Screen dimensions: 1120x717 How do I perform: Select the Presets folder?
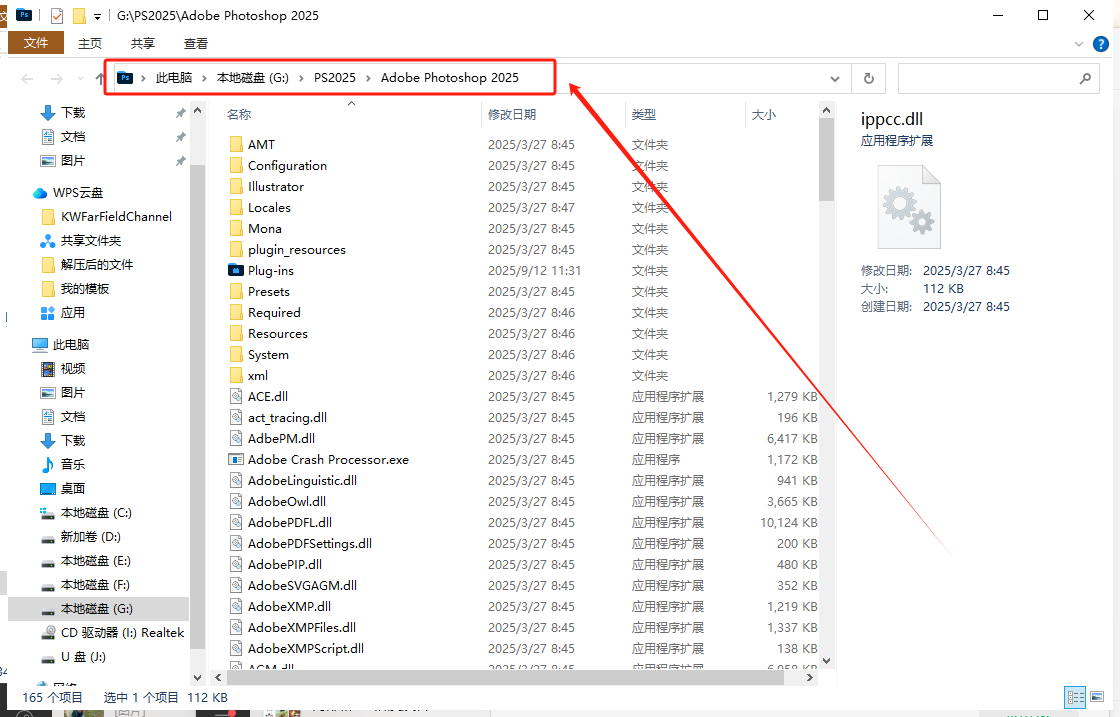[x=269, y=291]
